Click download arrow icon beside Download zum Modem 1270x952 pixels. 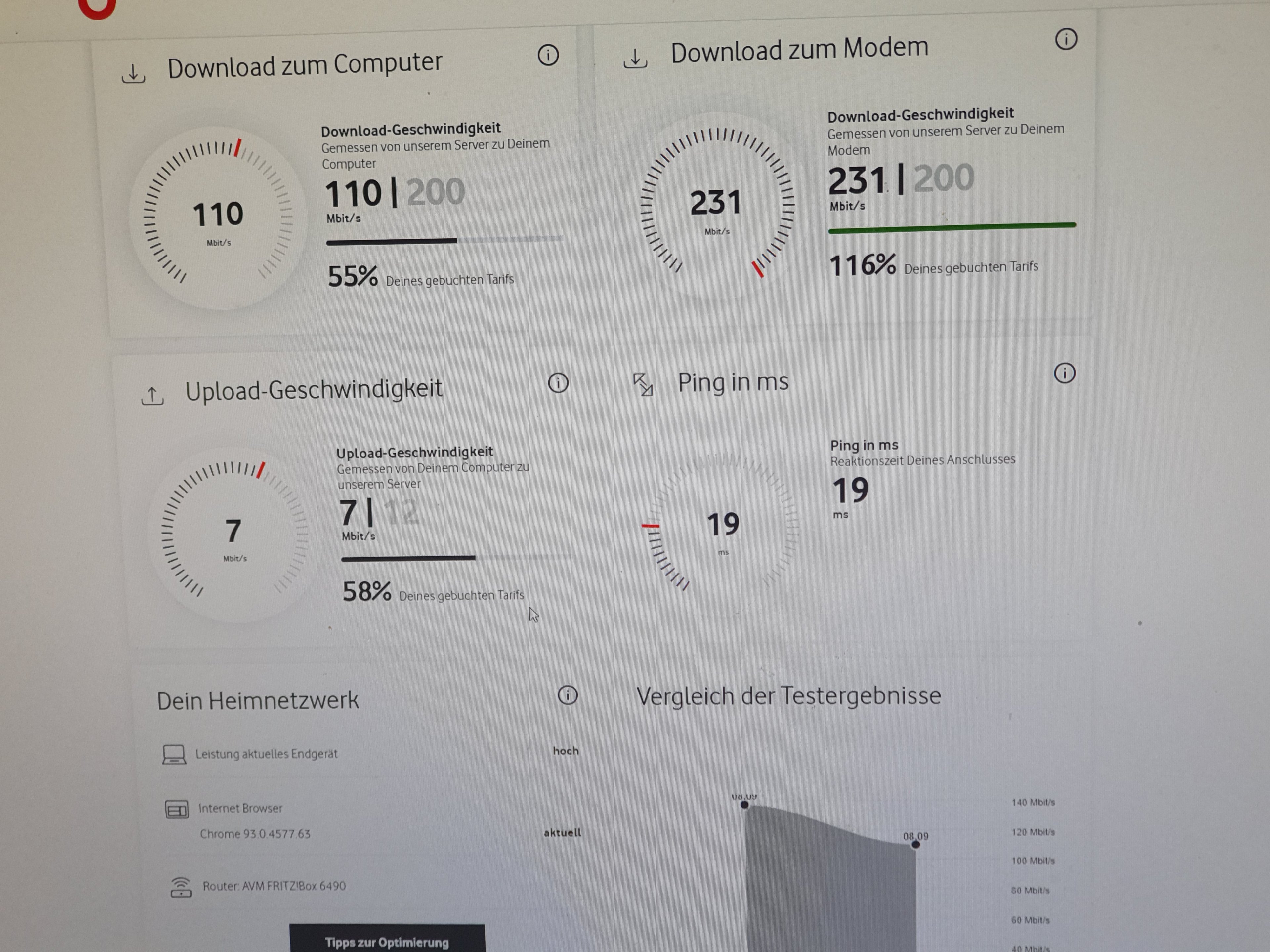click(635, 59)
